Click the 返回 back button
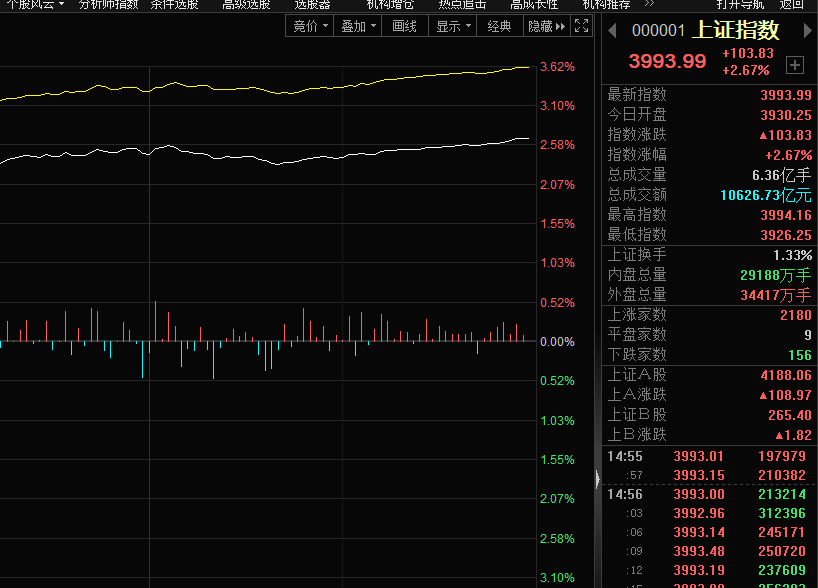818x588 pixels. pos(792,4)
